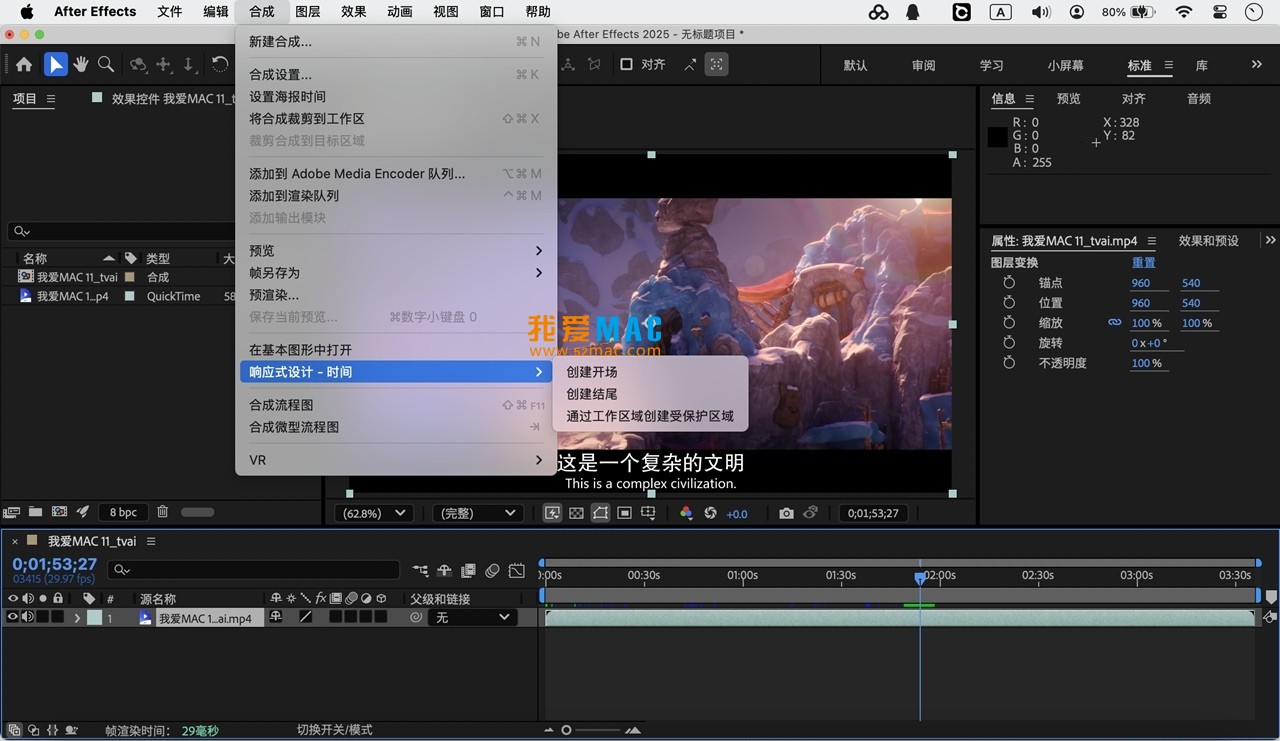The image size is (1280, 741).
Task: Expand the 预览 submenu
Action: tap(395, 251)
